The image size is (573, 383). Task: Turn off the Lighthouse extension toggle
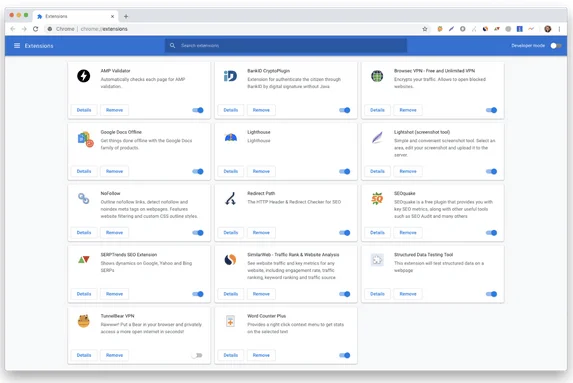tap(345, 171)
